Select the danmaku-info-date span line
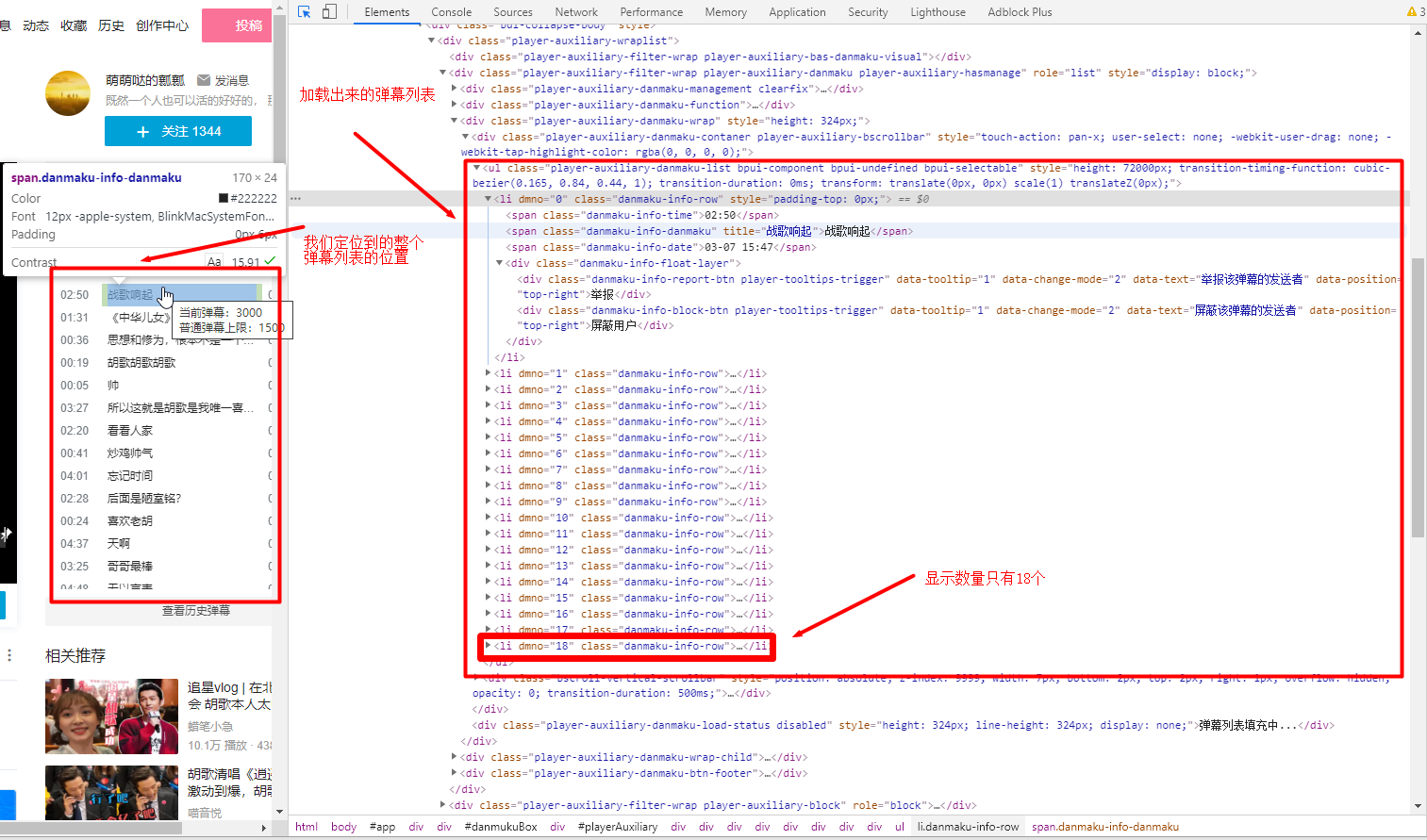The image size is (1427, 840). coord(661,247)
